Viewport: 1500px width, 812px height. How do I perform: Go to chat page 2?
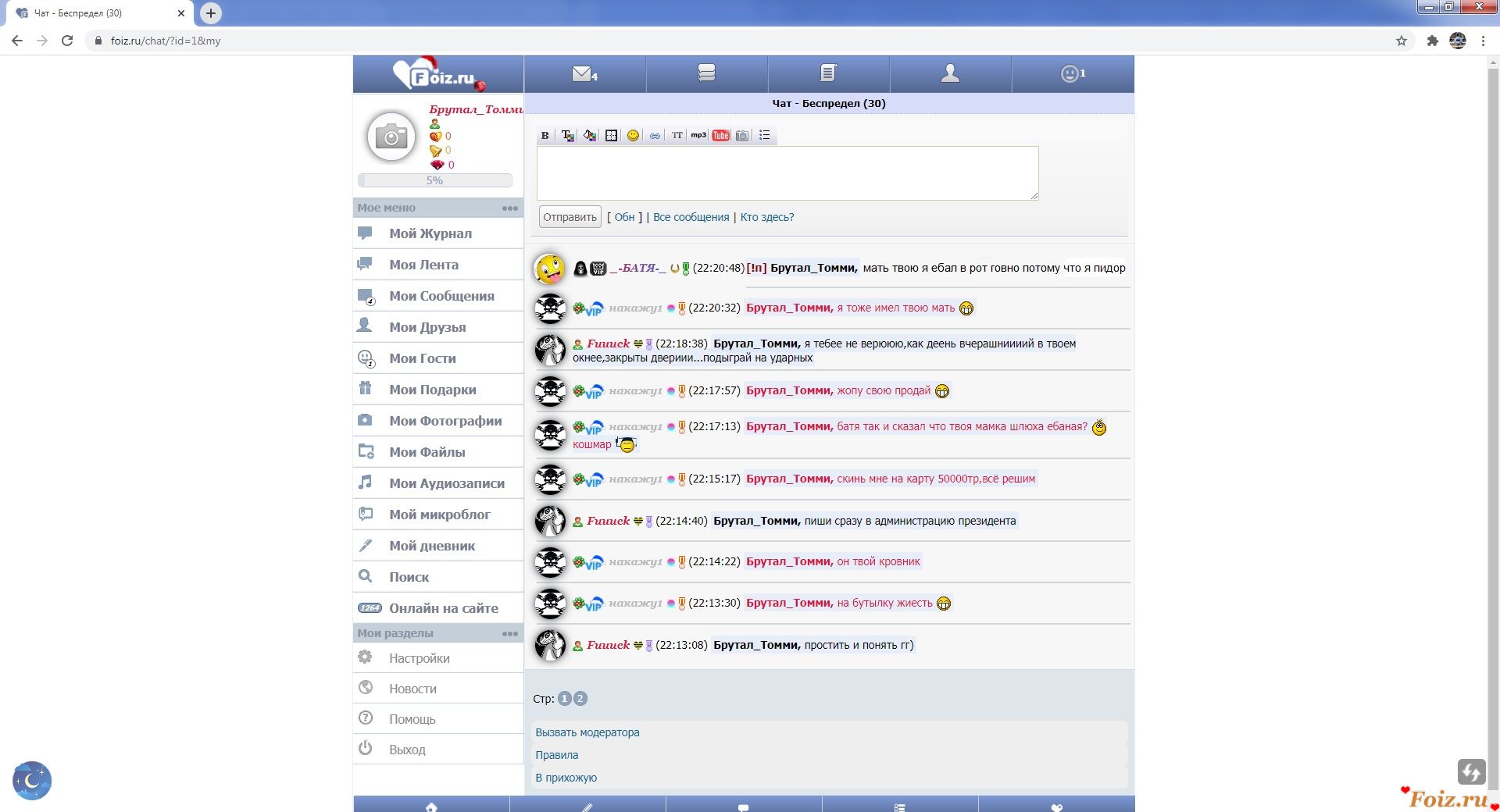pyautogui.click(x=580, y=699)
